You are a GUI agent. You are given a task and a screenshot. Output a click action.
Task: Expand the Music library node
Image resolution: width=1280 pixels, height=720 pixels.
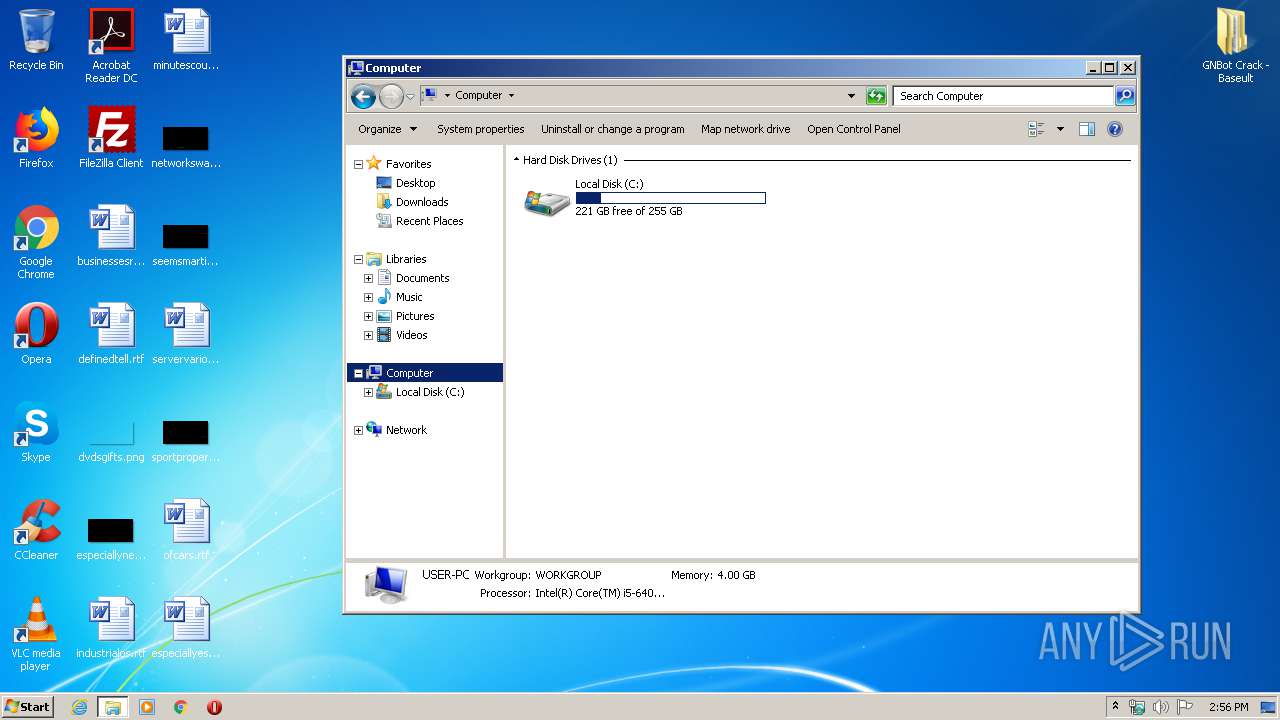(368, 297)
